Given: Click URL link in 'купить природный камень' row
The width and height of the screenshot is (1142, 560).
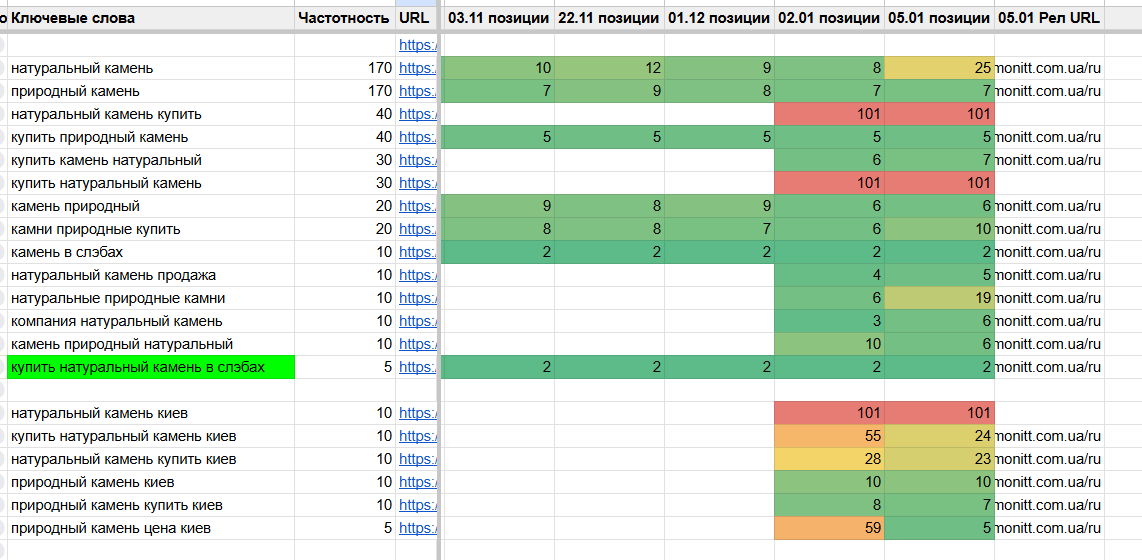Looking at the screenshot, I should (416, 137).
